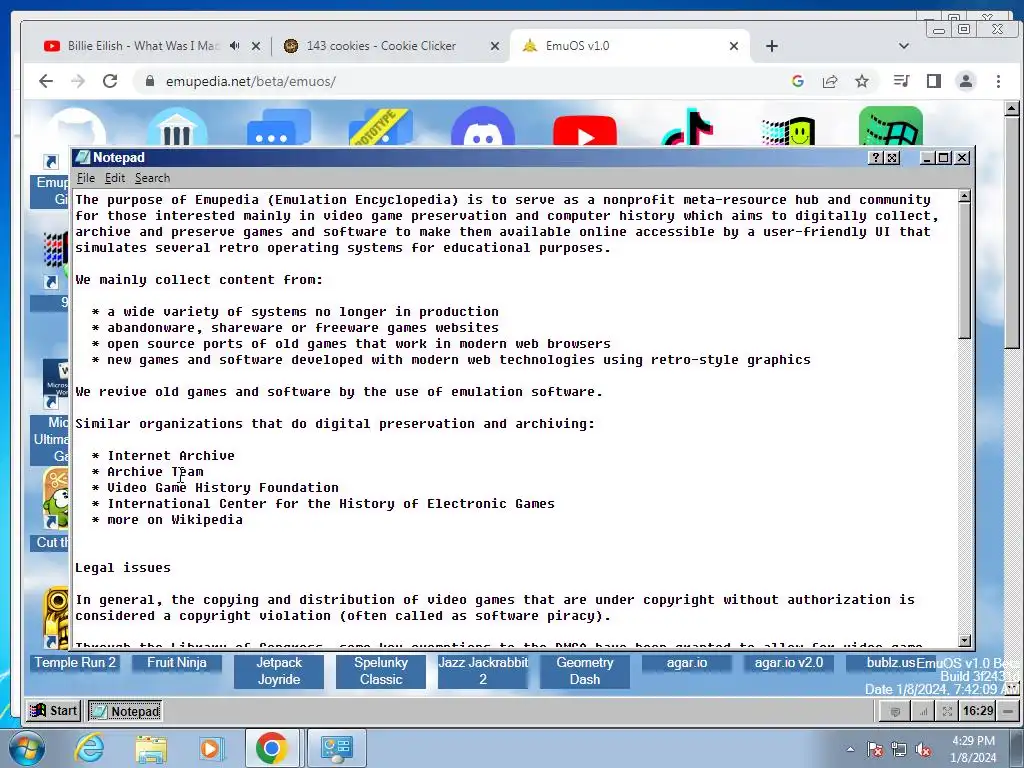Click Notepad button in EmuOS taskbar
This screenshot has width=1024, height=768.
(124, 711)
